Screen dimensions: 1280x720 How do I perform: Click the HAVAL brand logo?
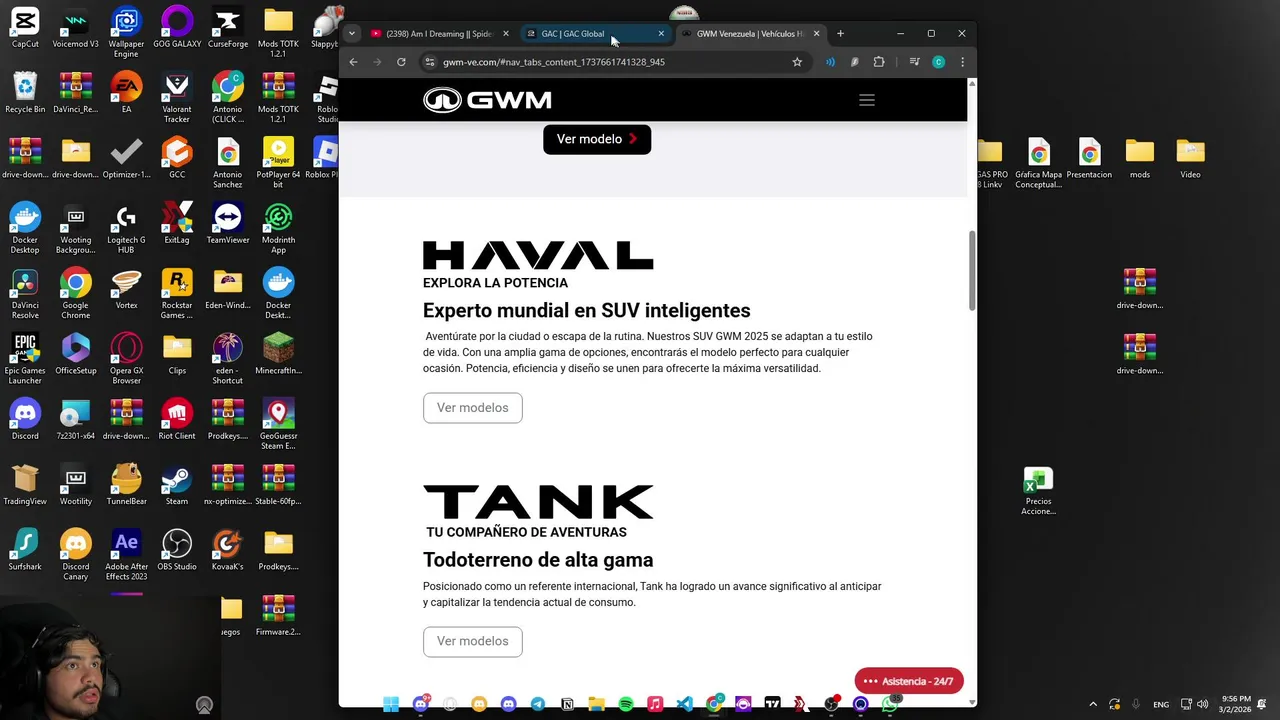pyautogui.click(x=538, y=256)
